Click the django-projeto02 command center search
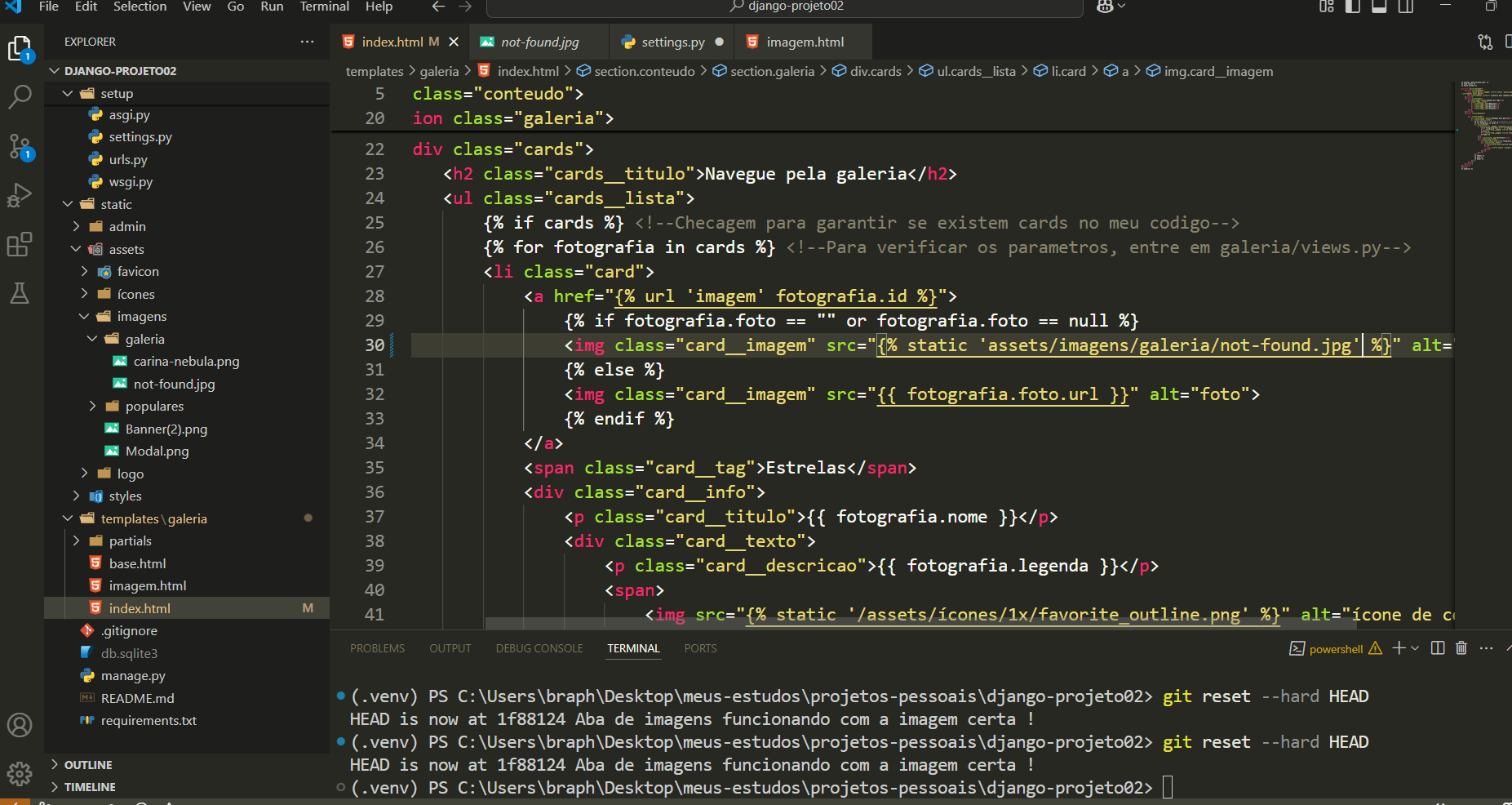Screen dimensions: 1512x805 (x=785, y=7)
